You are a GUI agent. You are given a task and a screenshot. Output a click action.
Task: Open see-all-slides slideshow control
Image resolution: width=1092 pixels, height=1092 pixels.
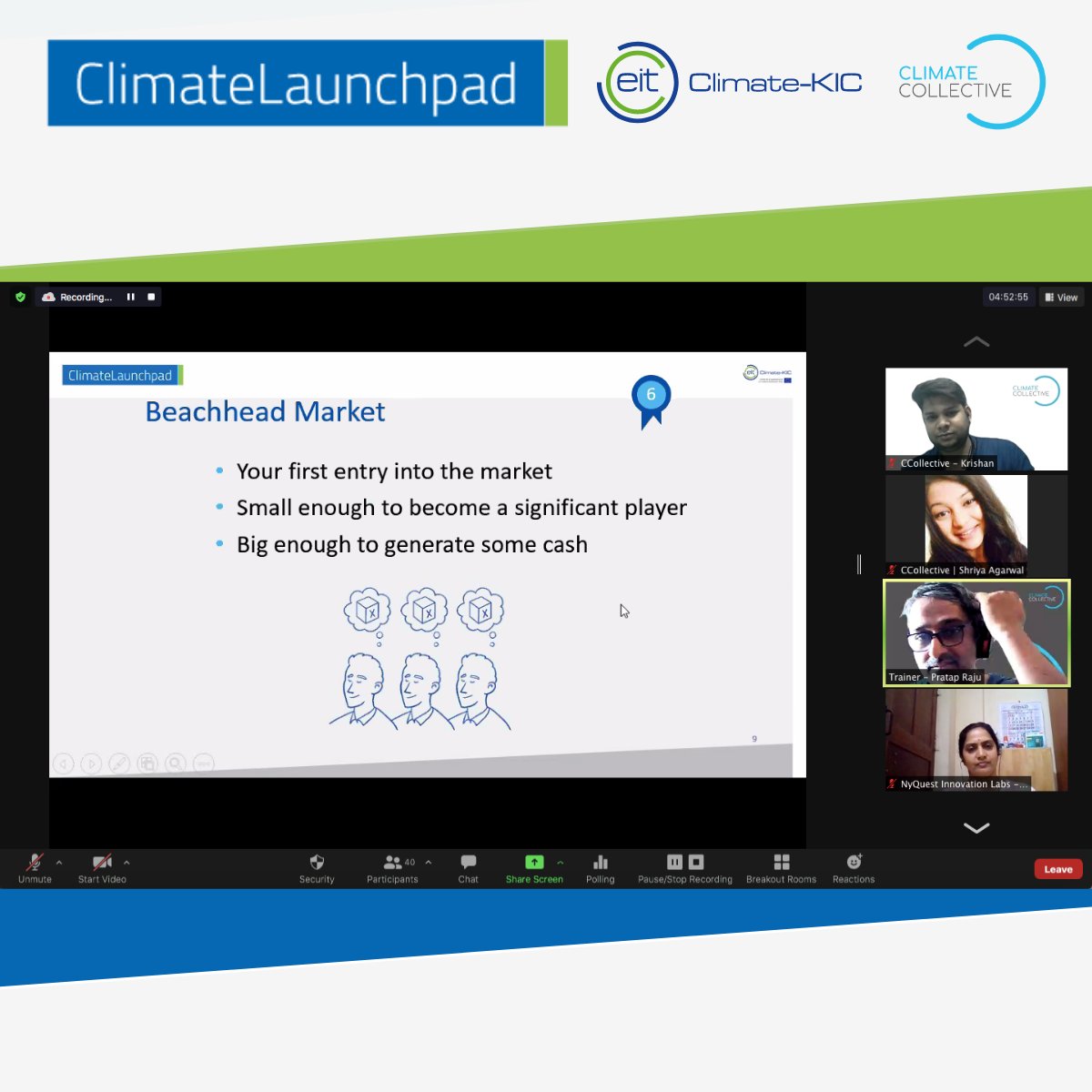(x=147, y=763)
